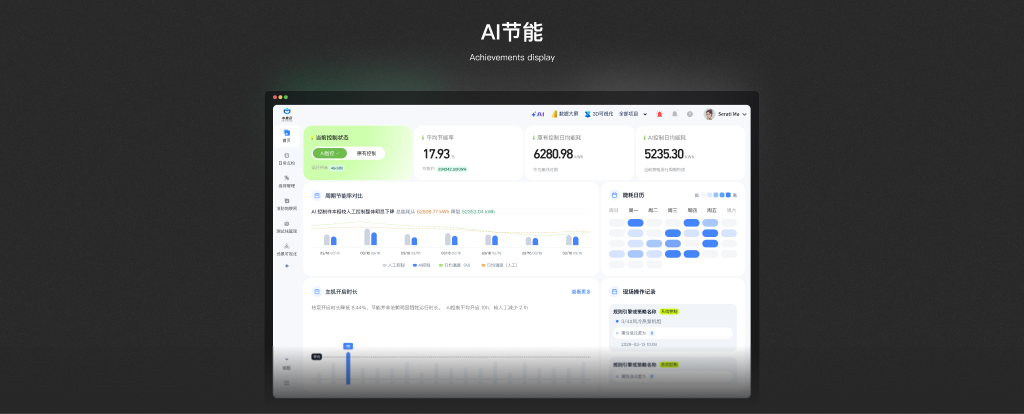Click the first 系统控制 green tag
The height and width of the screenshot is (414, 1024).
pos(669,311)
